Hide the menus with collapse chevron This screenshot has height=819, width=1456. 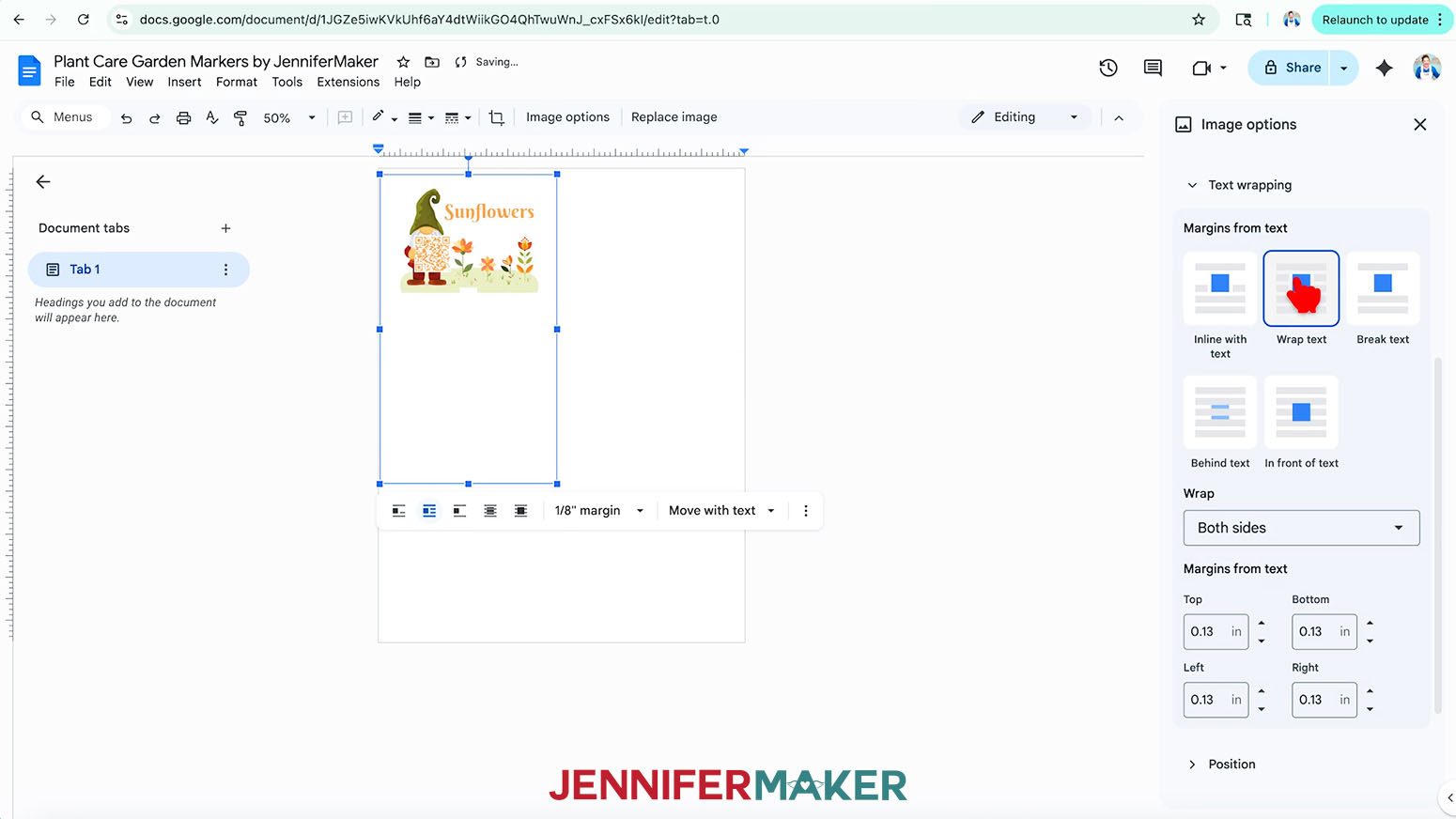click(1119, 117)
